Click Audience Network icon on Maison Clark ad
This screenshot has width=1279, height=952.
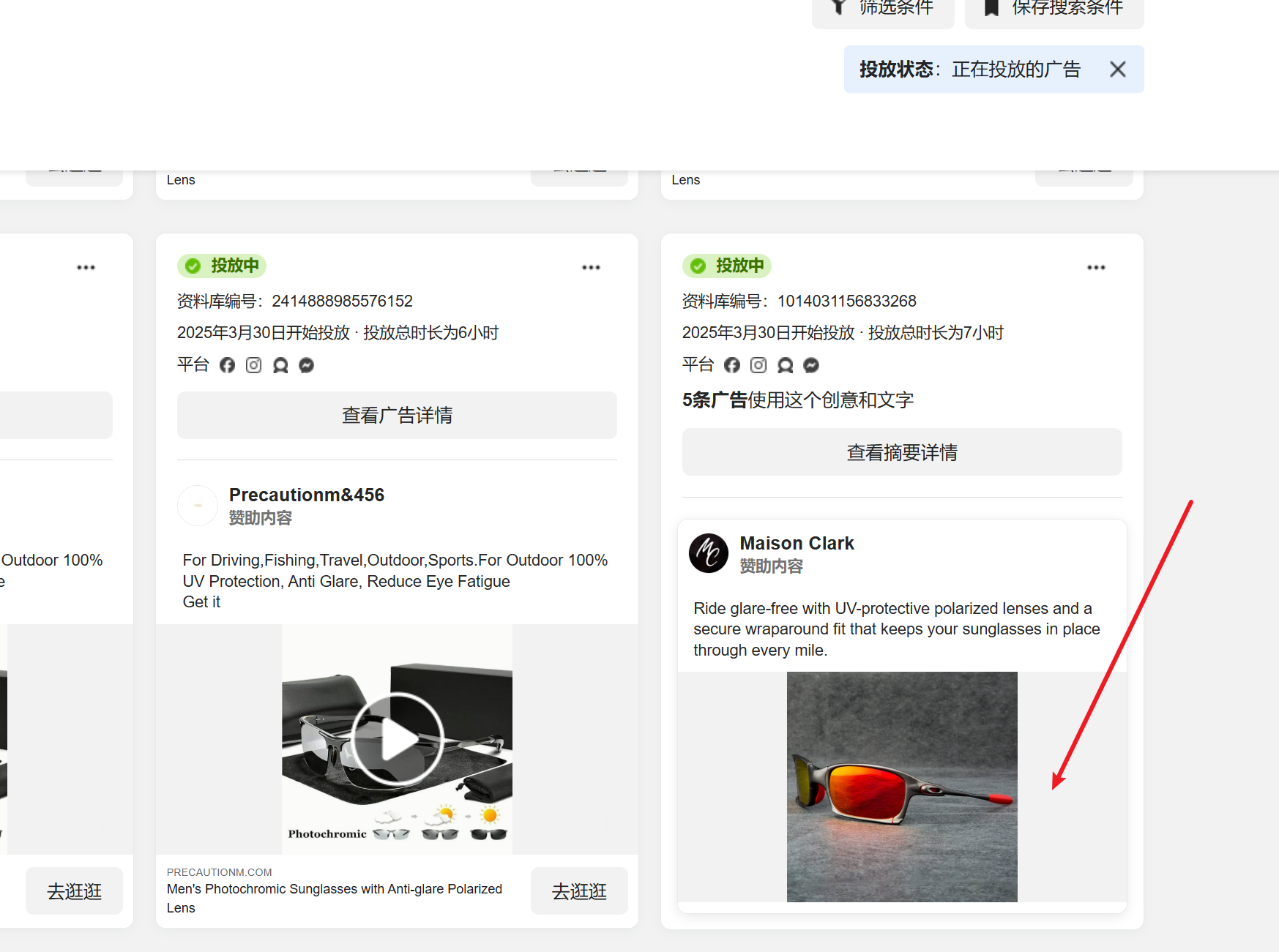785,365
